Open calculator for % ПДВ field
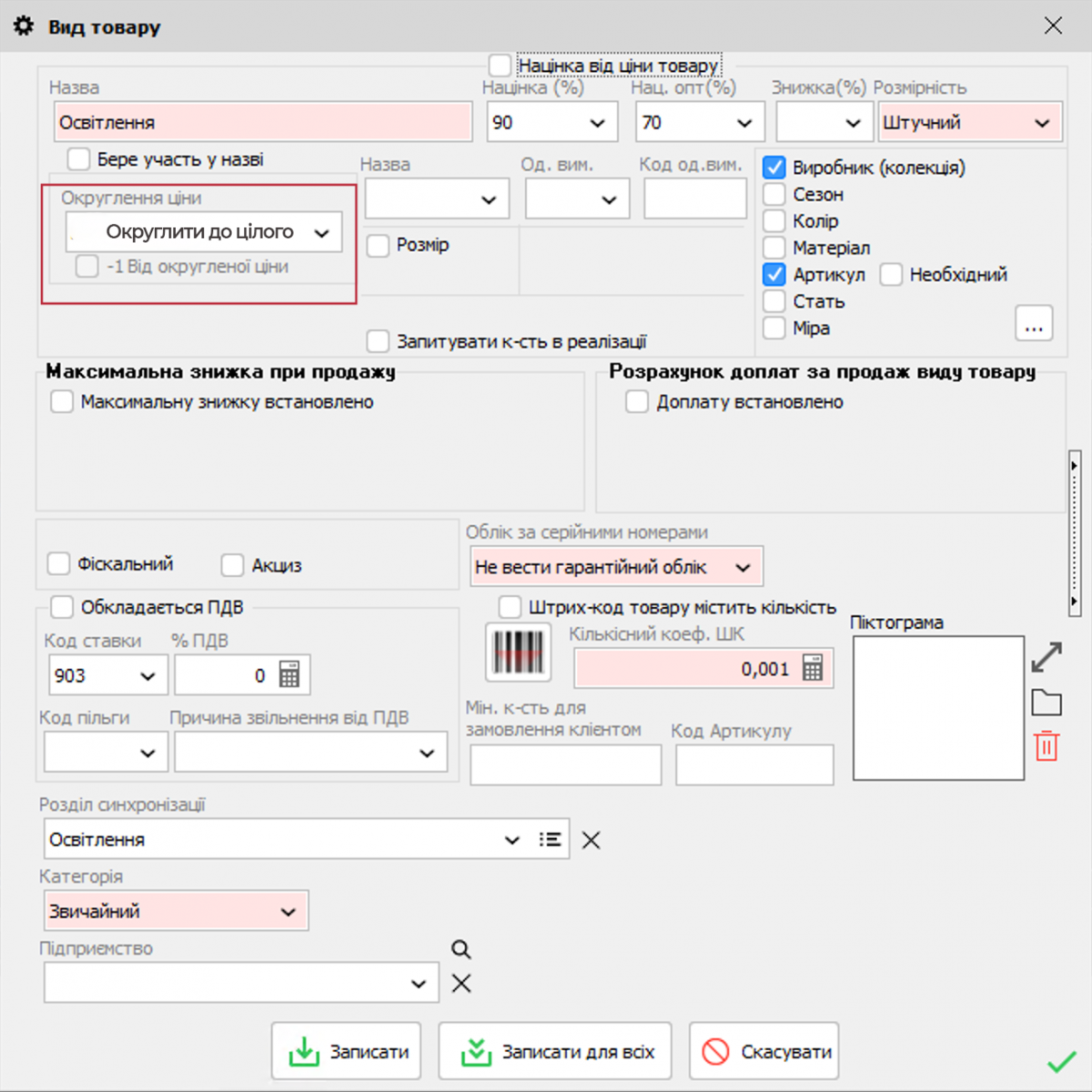 289,674
